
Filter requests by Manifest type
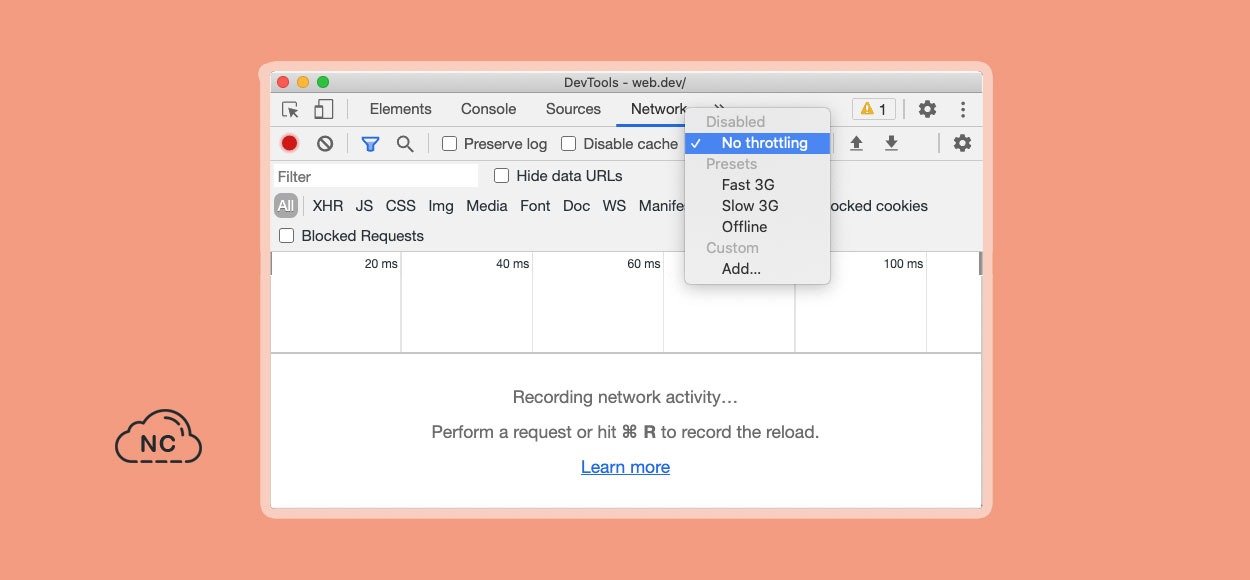(661, 206)
